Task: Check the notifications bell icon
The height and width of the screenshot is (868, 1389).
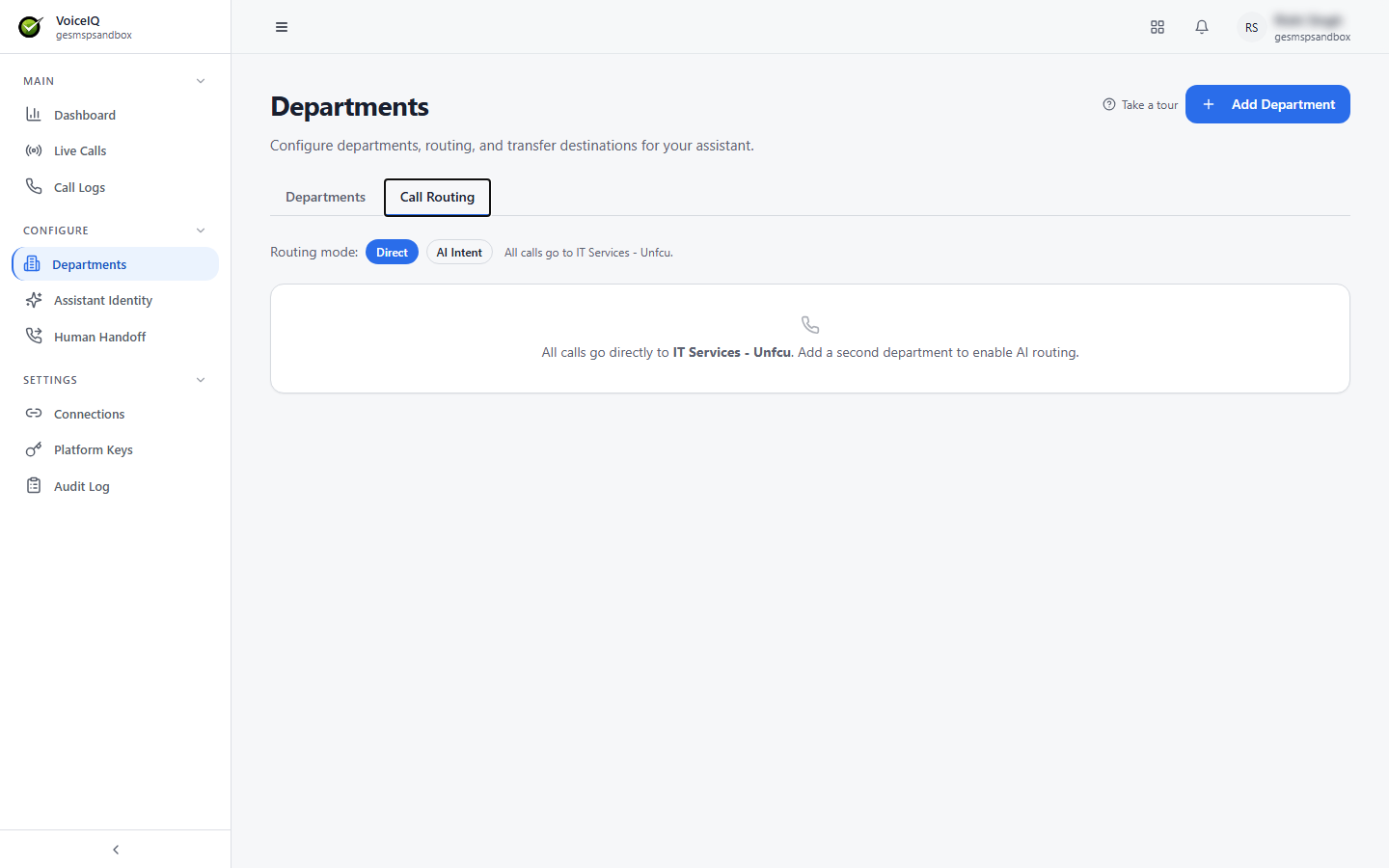Action: pyautogui.click(x=1202, y=27)
